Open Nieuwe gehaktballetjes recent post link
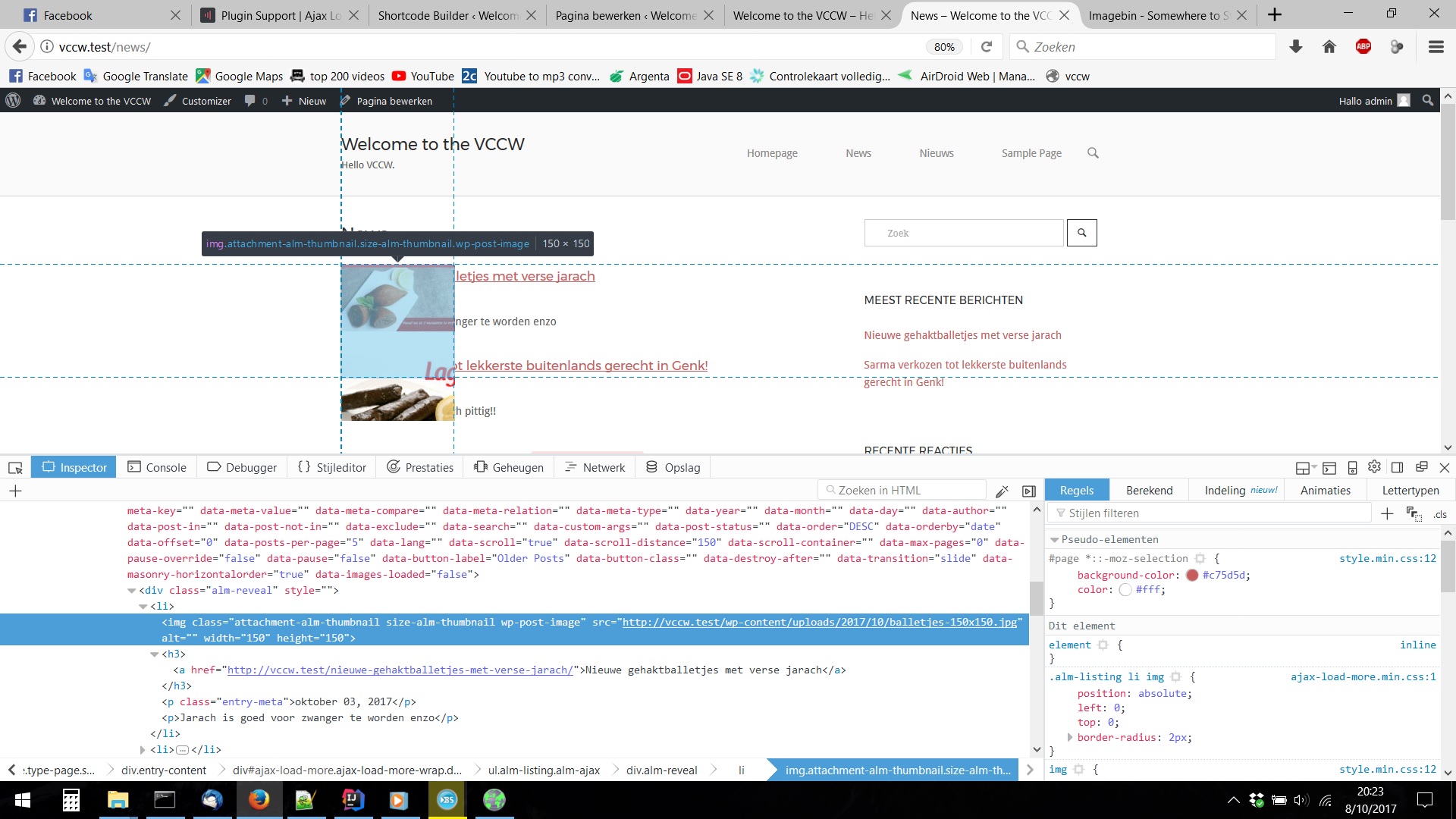The height and width of the screenshot is (819, 1456). [x=962, y=335]
